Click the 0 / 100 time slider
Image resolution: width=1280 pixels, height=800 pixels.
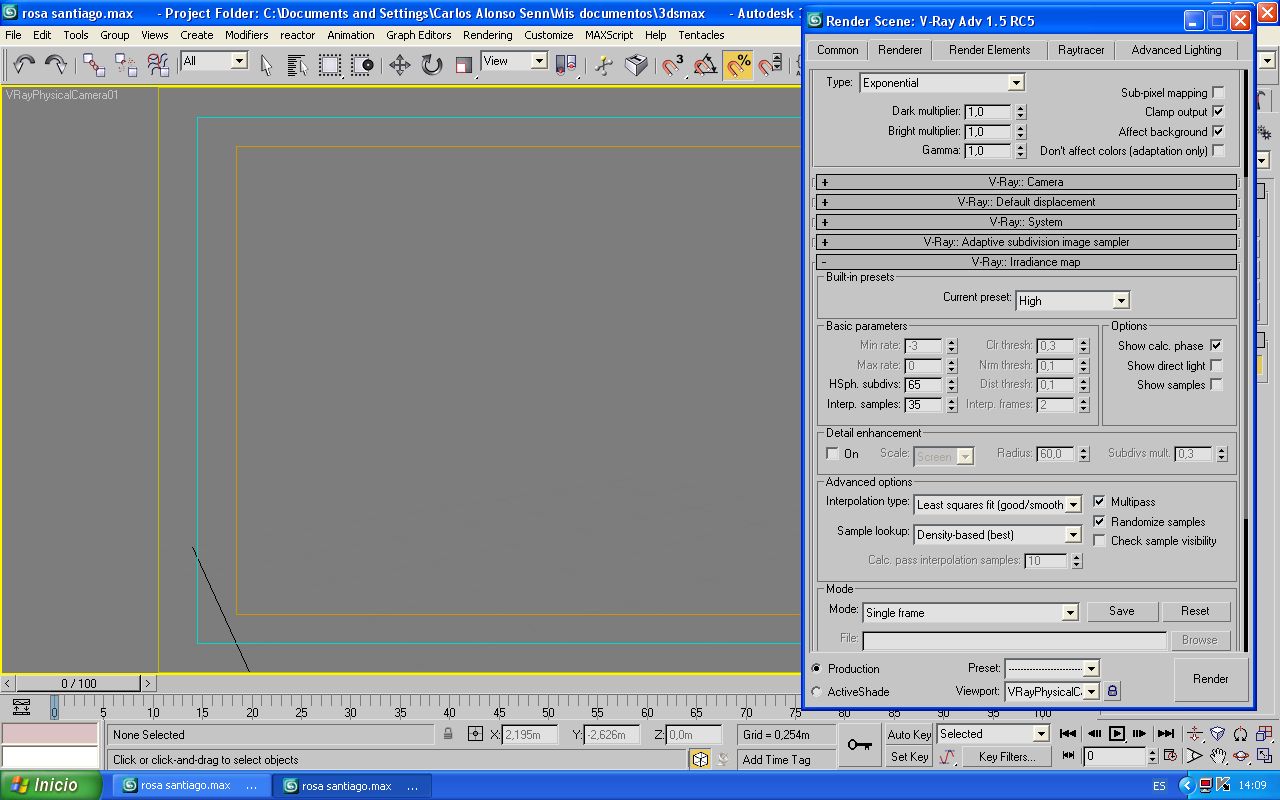(79, 684)
